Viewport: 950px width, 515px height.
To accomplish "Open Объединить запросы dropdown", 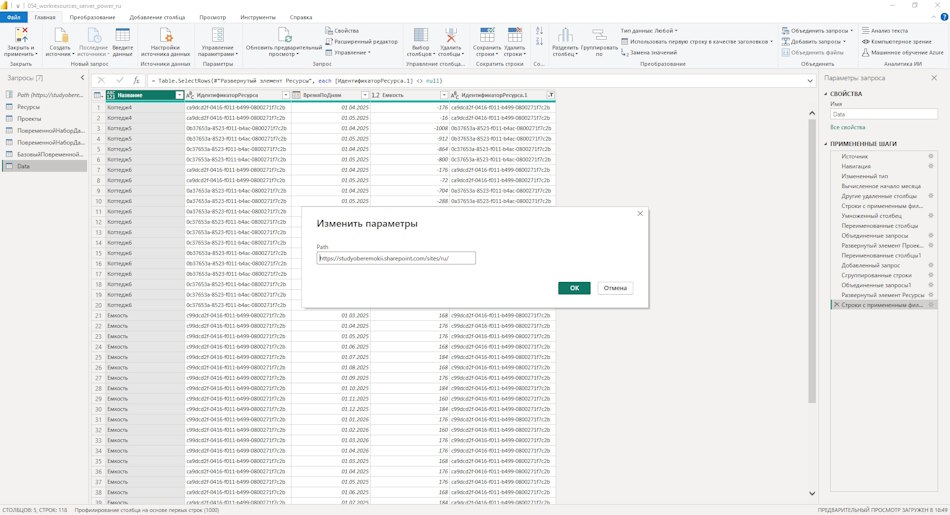I will point(817,30).
